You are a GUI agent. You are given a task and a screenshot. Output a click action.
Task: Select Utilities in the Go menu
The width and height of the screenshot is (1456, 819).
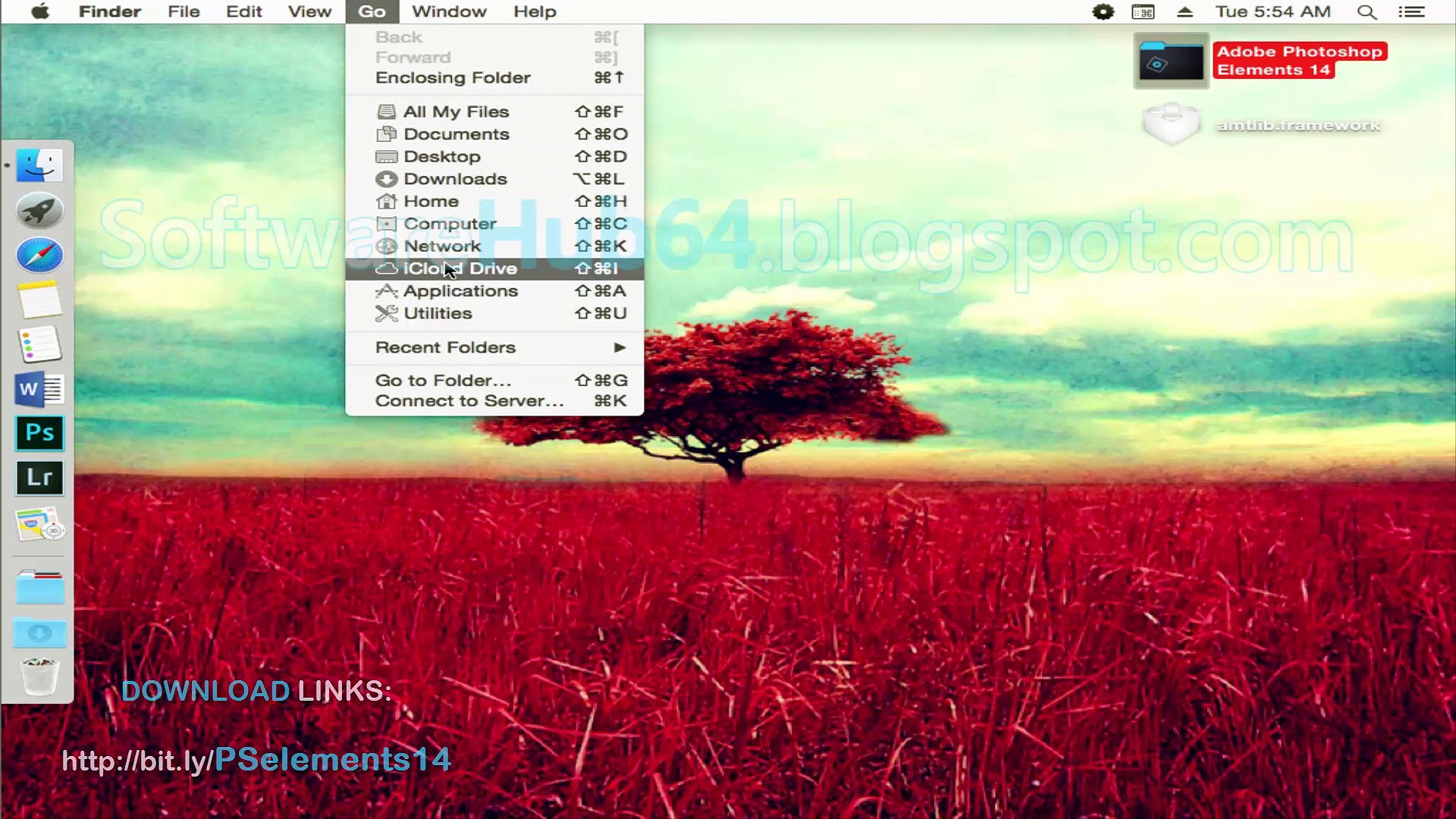[x=438, y=313]
